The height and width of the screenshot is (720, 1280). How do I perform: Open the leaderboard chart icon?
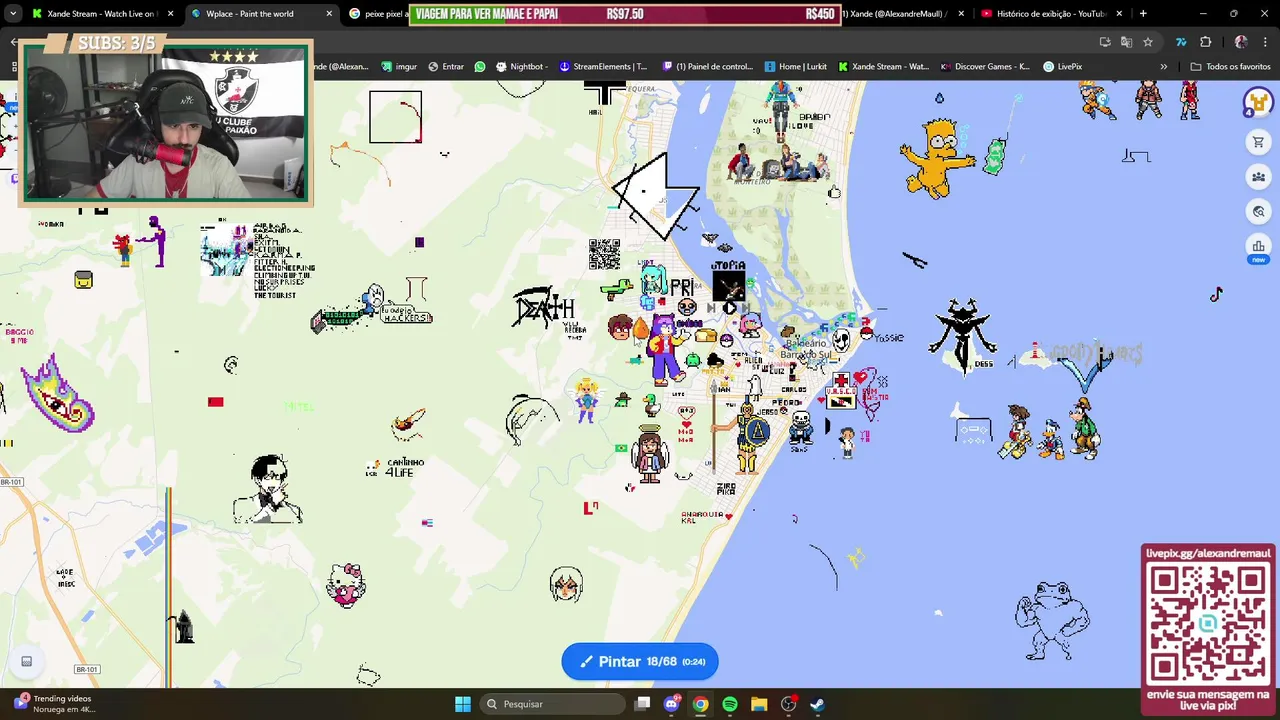pyautogui.click(x=1258, y=246)
